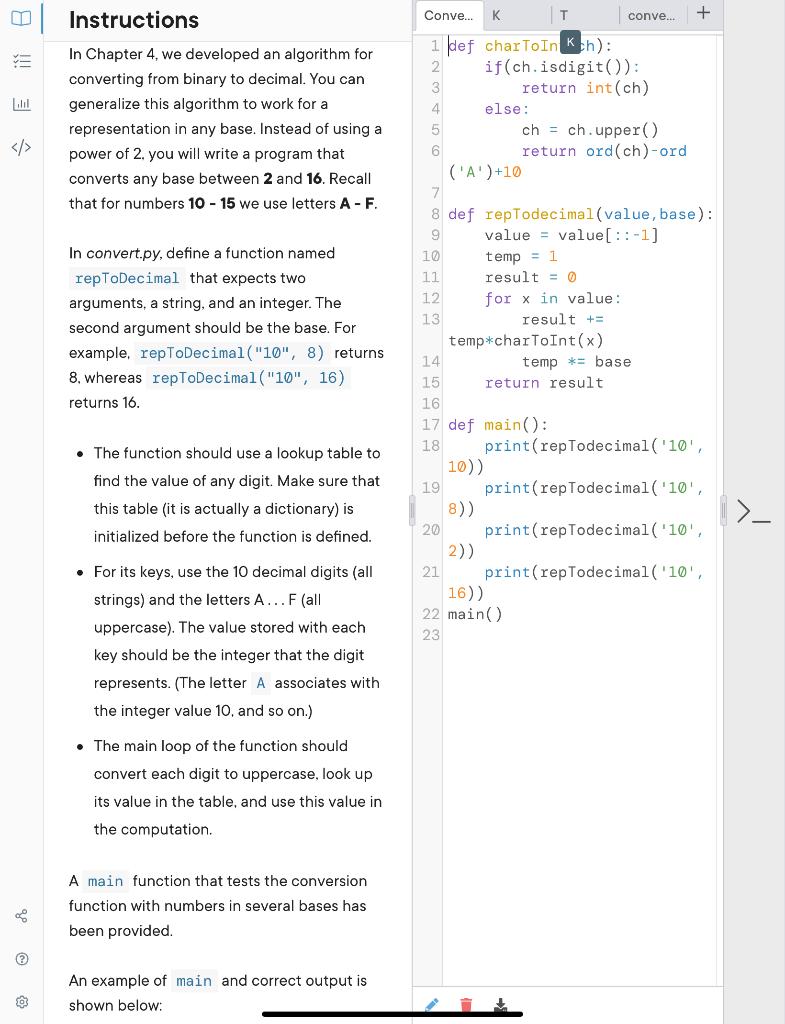Click the 'return result' code line

543,383
